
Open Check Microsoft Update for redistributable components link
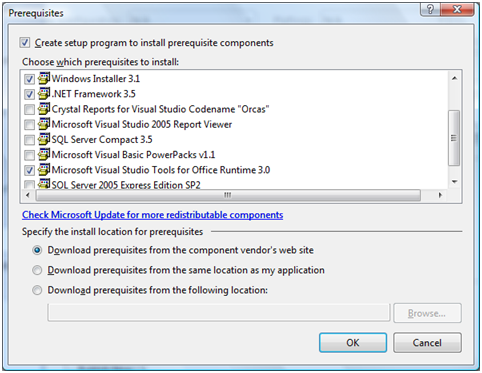153,215
